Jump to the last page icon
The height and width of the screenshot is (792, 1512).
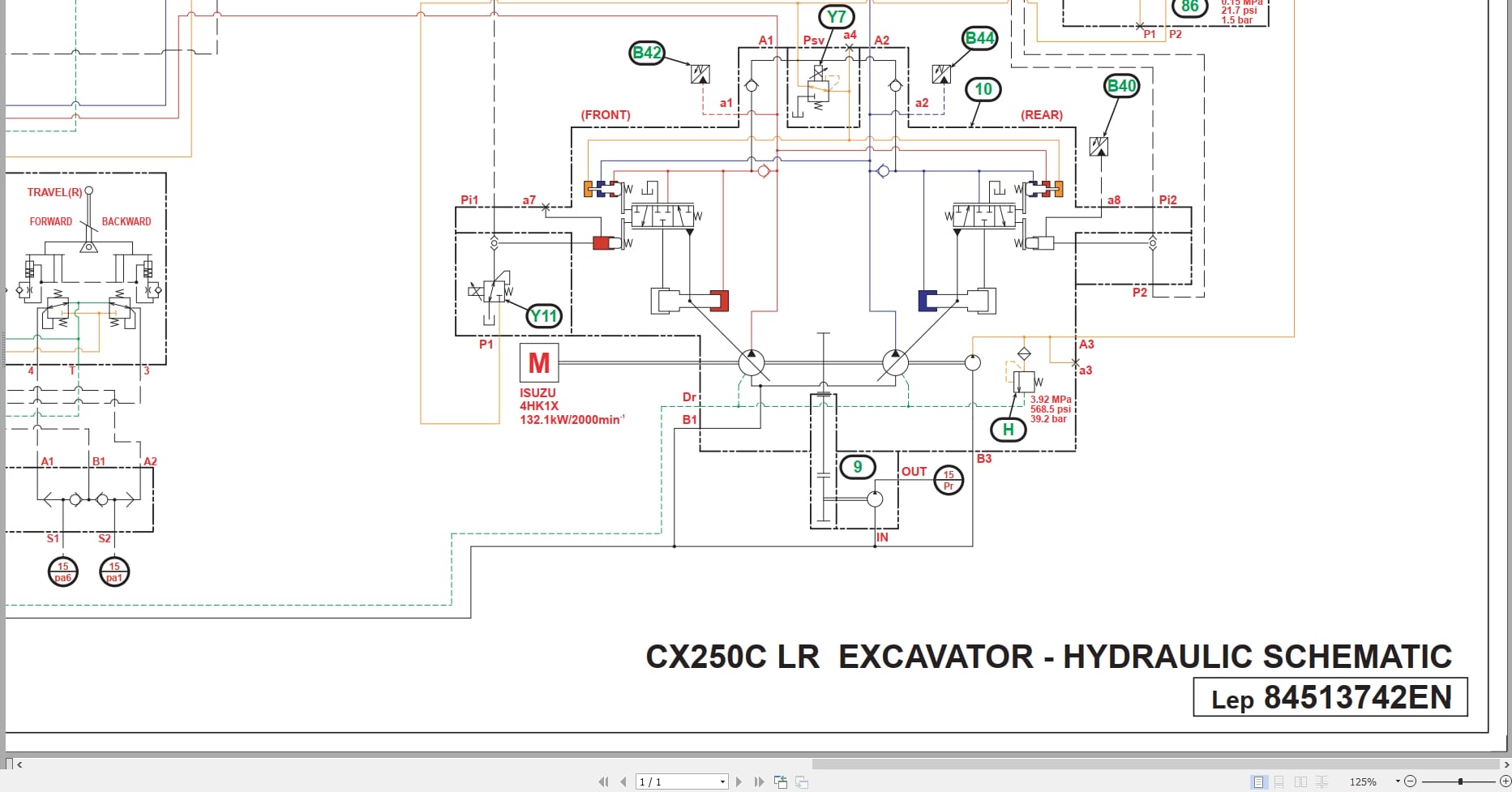click(x=759, y=781)
